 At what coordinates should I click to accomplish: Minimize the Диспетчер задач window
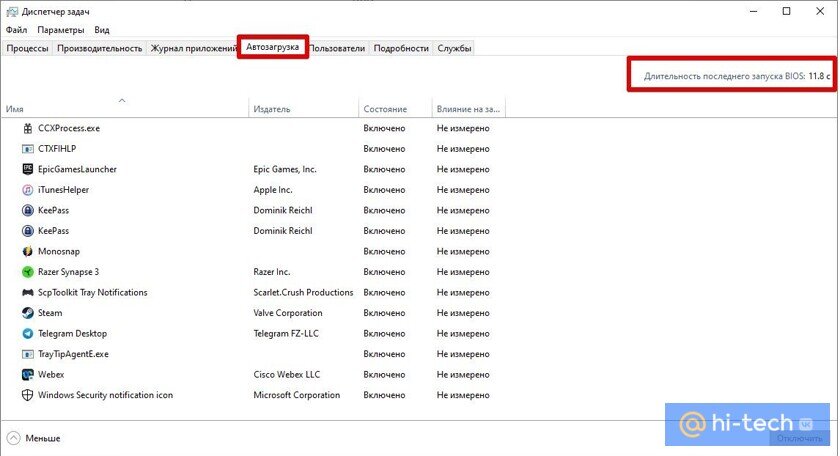[754, 11]
